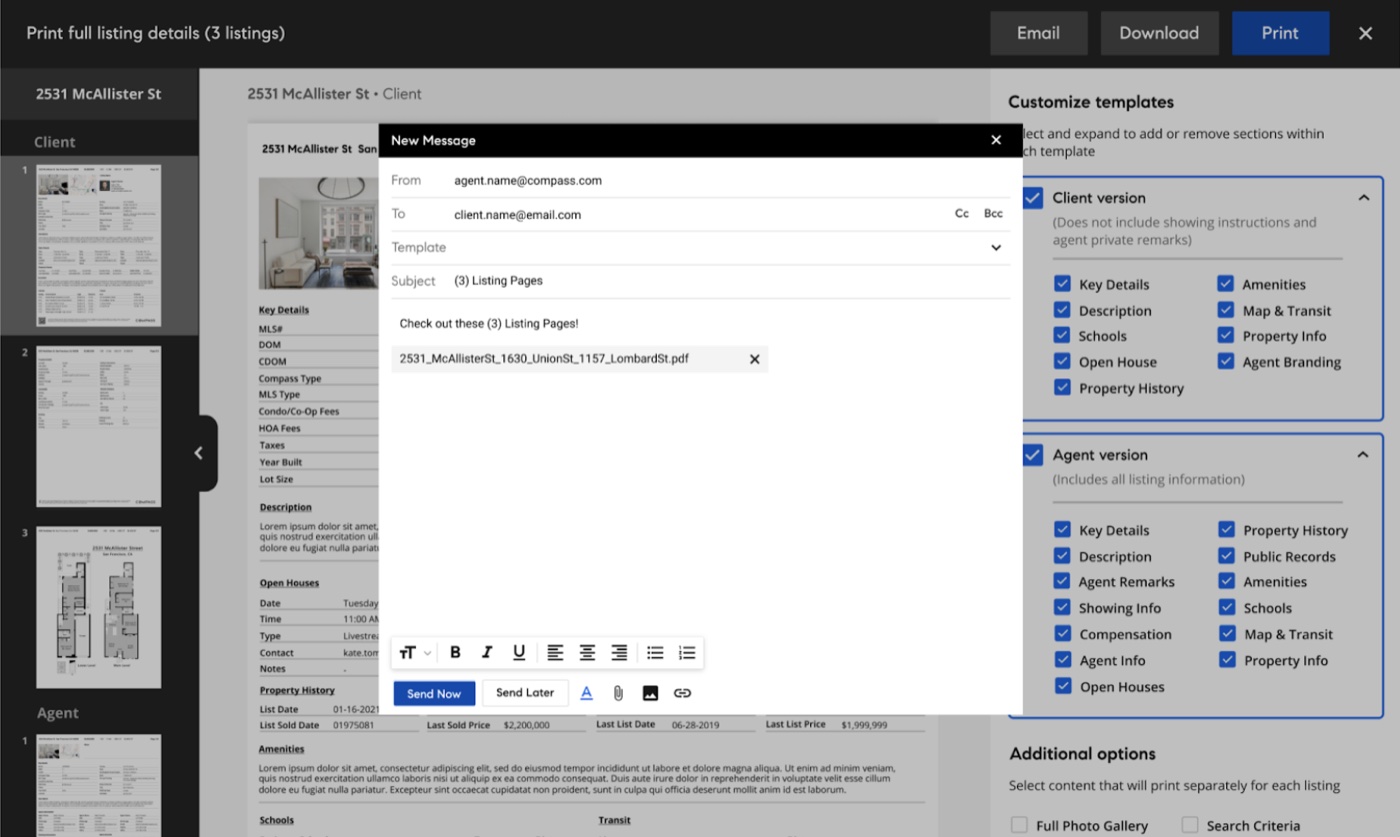Uncheck Public Records checkbox
This screenshot has width=1400, height=837.
coord(1225,556)
